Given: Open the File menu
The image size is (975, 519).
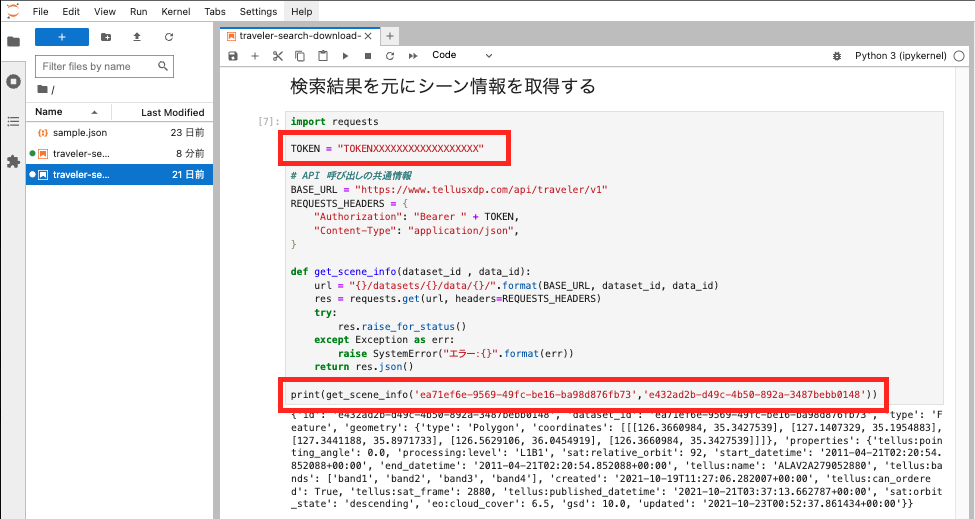Looking at the screenshot, I should coord(40,11).
